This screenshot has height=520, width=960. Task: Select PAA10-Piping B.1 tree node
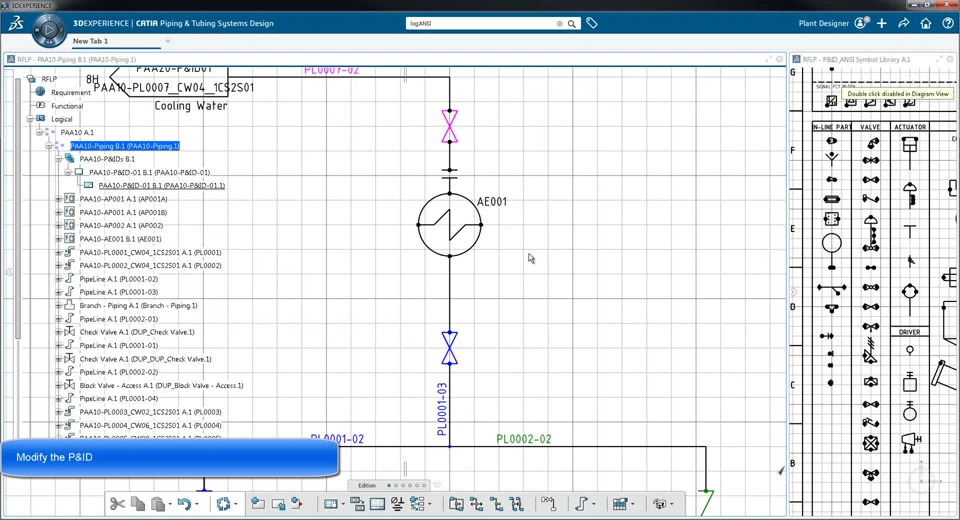(x=125, y=146)
